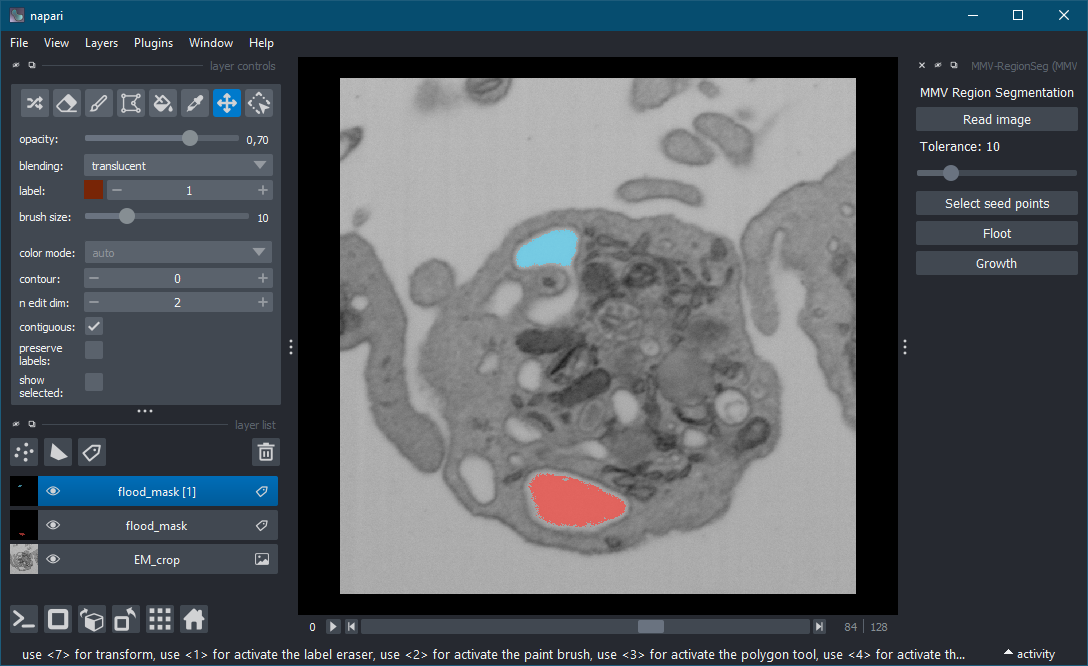Open the View menu
Screen dimensions: 1088x666
[x=56, y=42]
